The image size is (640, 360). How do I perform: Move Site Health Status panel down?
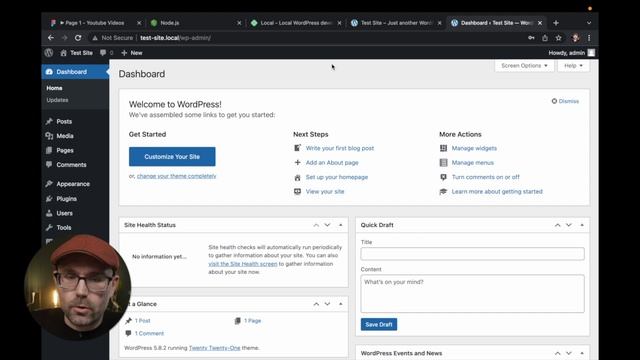pos(327,225)
